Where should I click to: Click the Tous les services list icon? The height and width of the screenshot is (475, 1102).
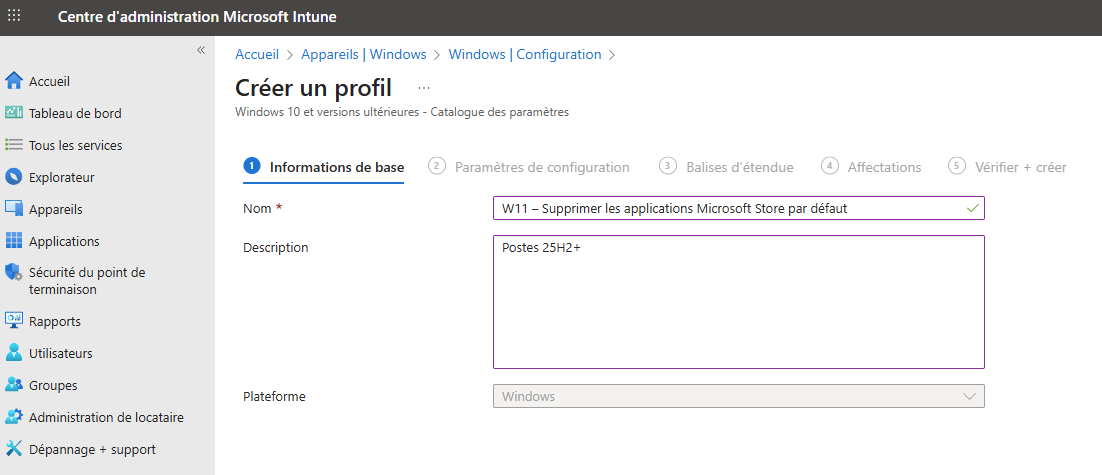(14, 145)
